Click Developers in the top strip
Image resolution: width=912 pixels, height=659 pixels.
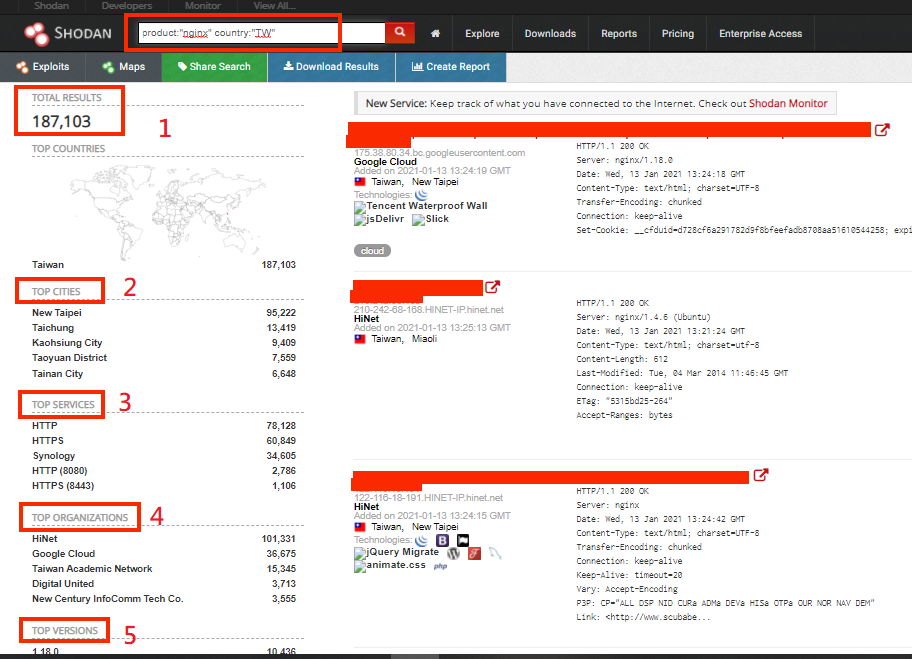[x=127, y=6]
